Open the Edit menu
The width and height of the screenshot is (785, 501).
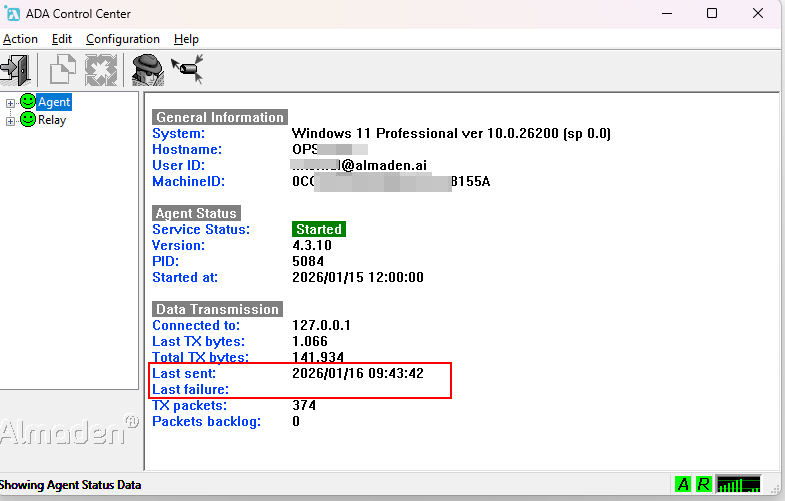click(x=62, y=39)
